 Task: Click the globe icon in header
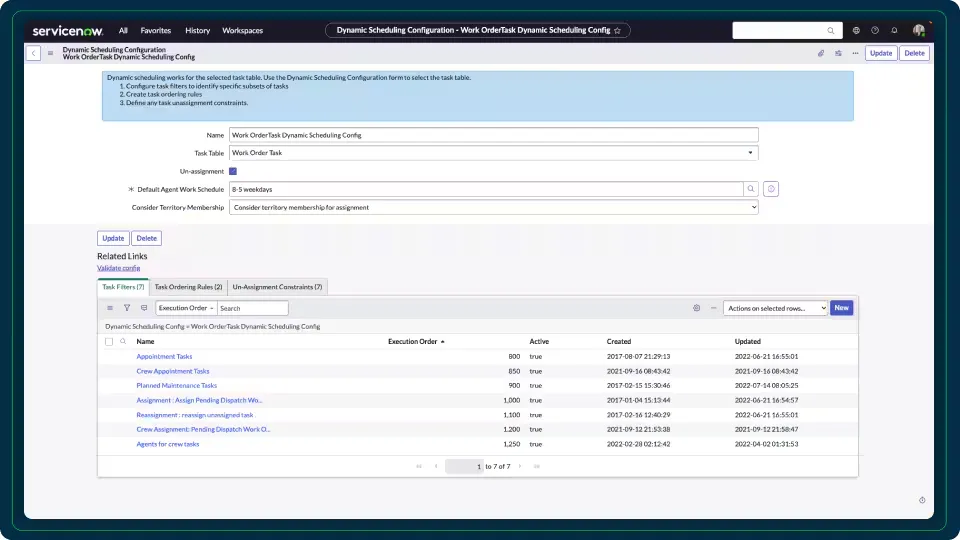tap(856, 31)
